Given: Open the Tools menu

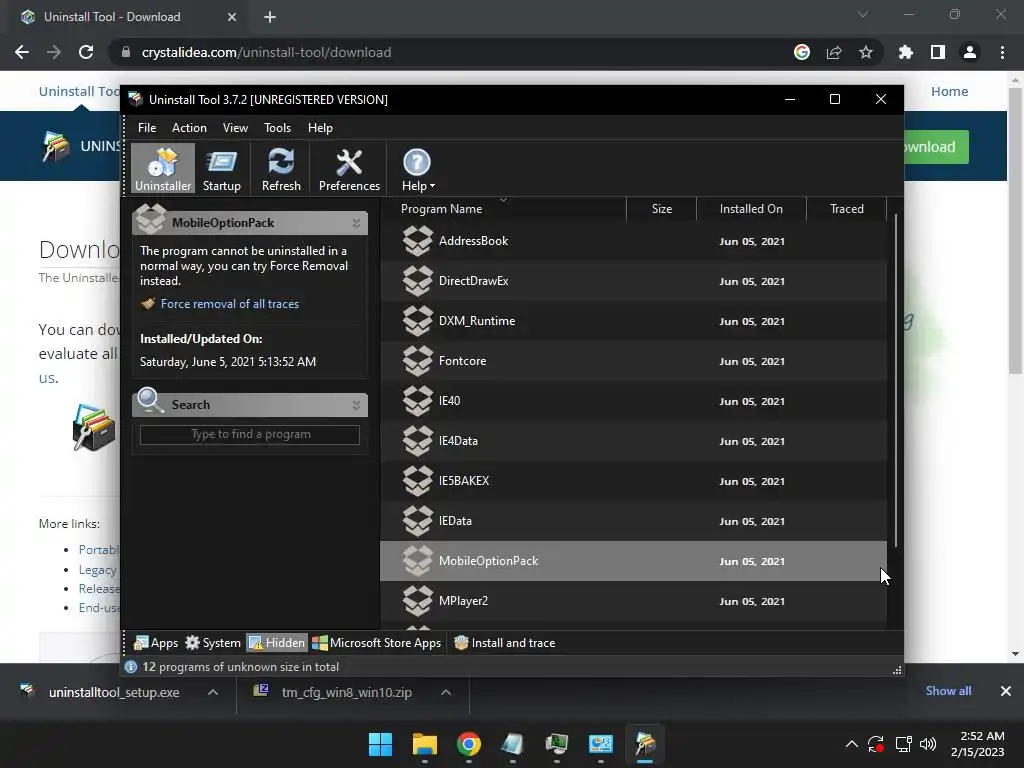Looking at the screenshot, I should pos(278,128).
